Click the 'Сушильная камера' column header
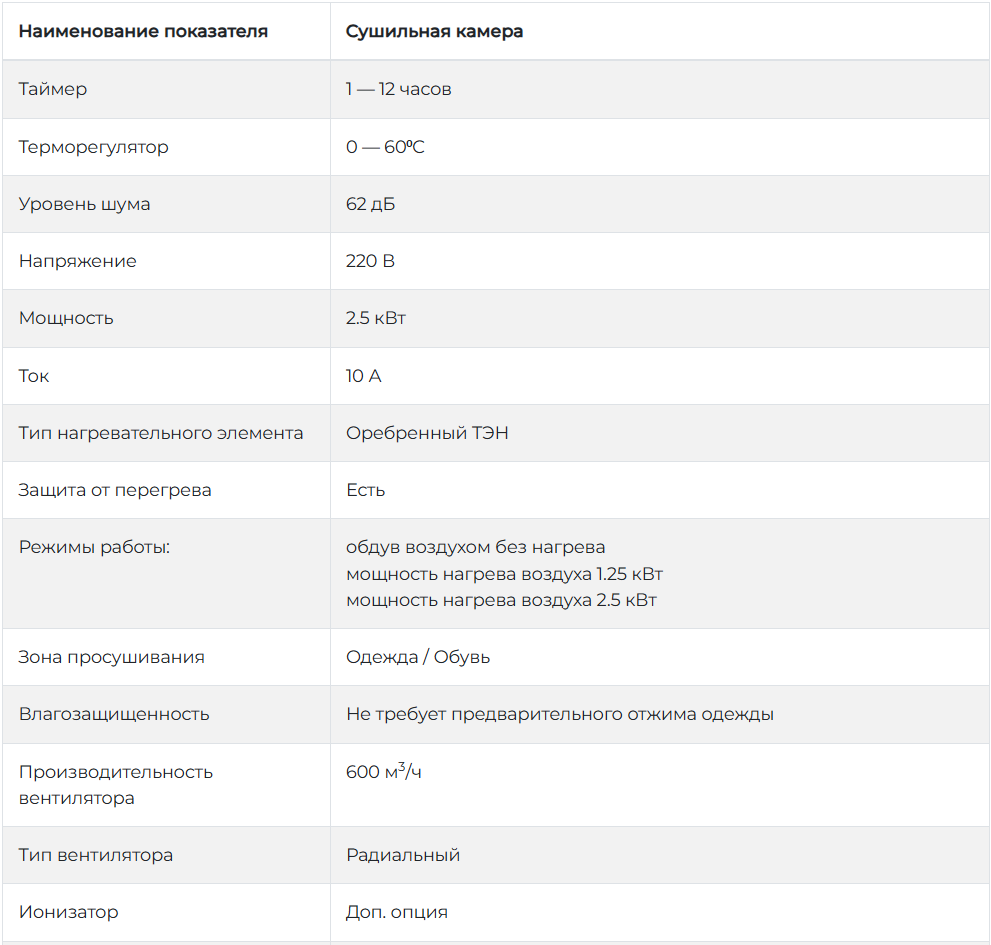 click(434, 31)
